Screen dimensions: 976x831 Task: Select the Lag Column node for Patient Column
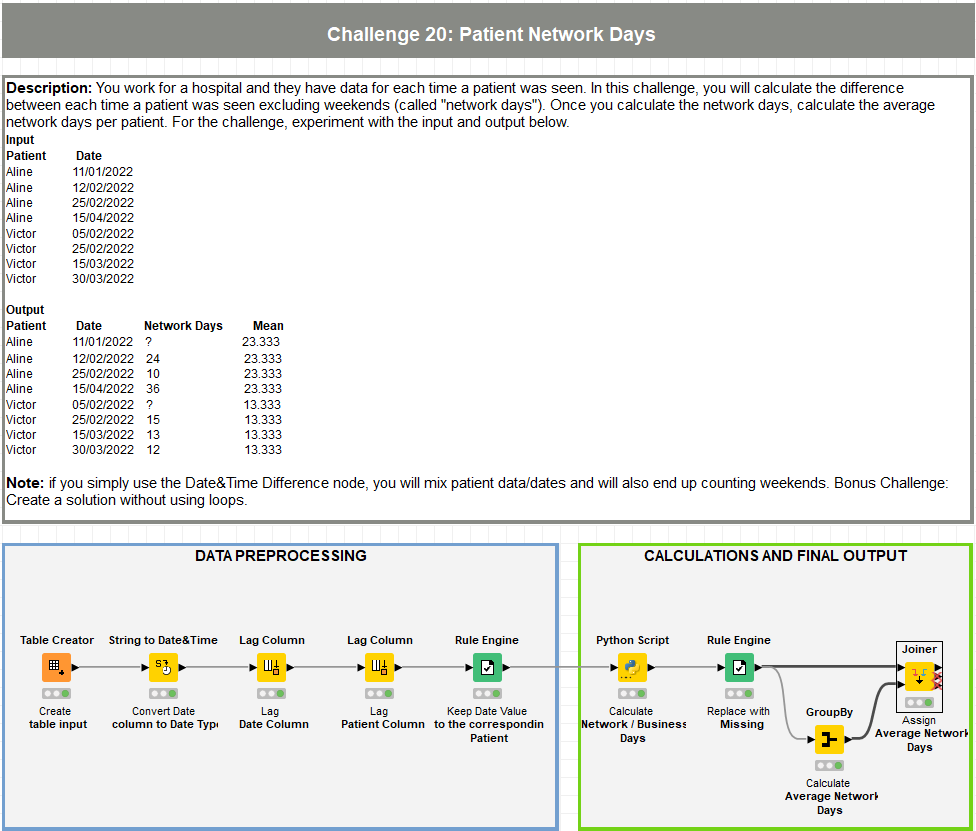point(379,667)
